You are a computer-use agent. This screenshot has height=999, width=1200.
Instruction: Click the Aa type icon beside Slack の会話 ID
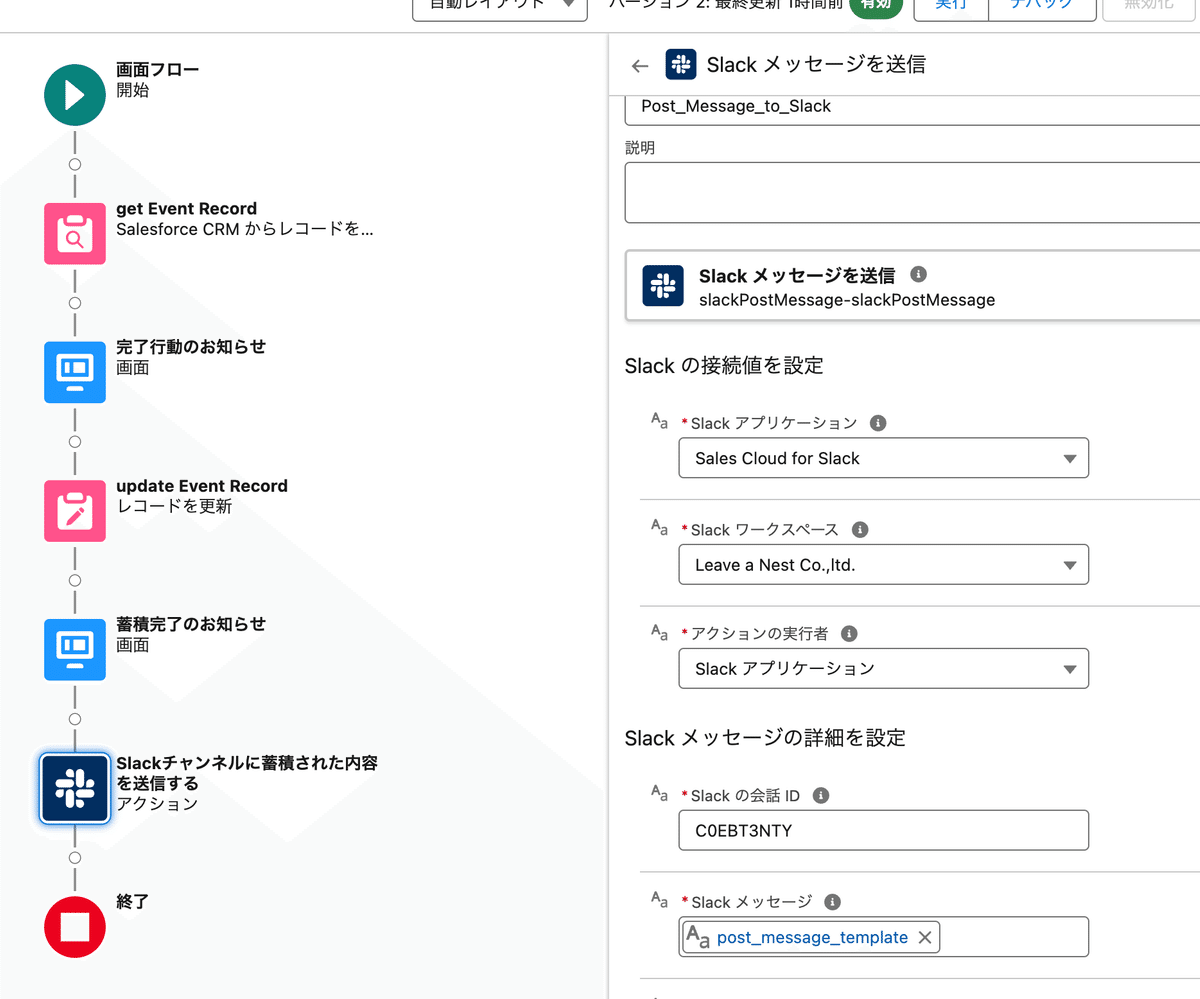658,793
